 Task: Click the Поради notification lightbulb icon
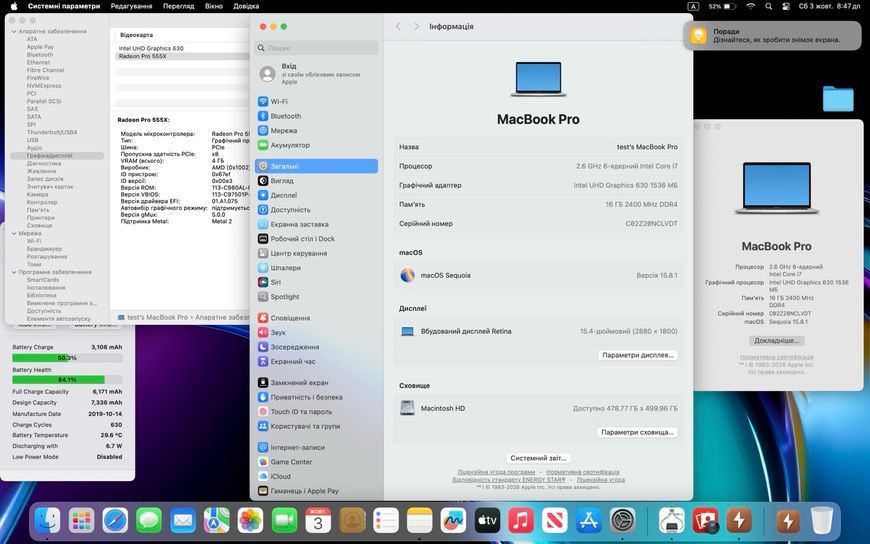click(698, 36)
